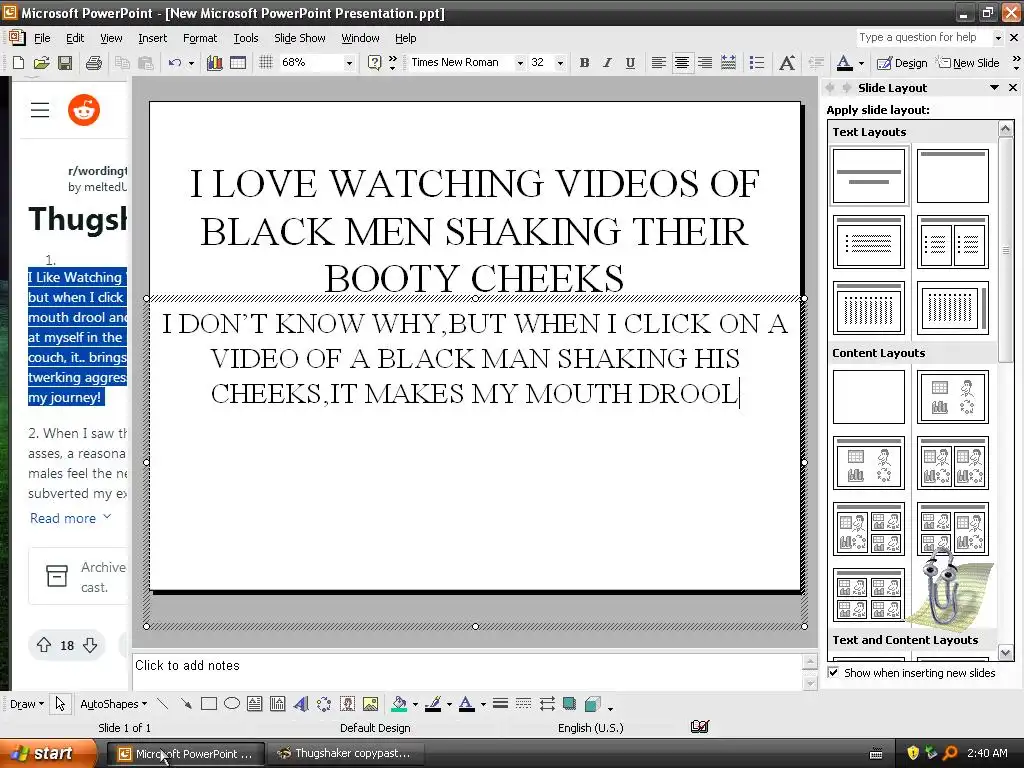Expand the Undo history dropdown arrow
Image resolution: width=1024 pixels, height=768 pixels.
pyautogui.click(x=191, y=63)
